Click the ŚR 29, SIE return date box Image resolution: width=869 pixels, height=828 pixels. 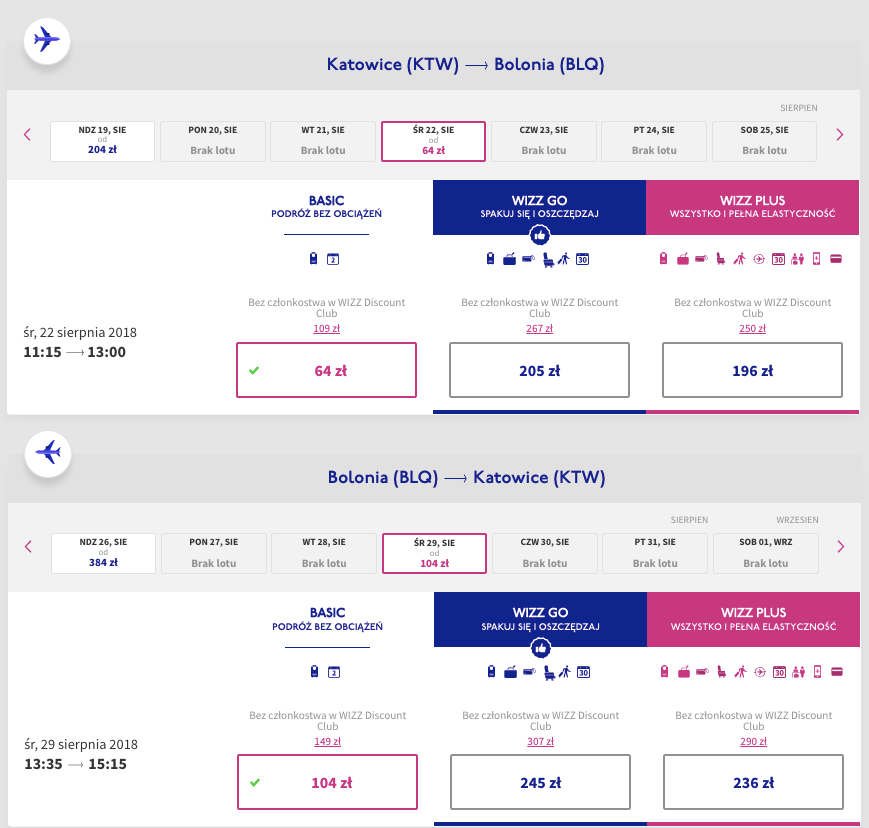[434, 553]
